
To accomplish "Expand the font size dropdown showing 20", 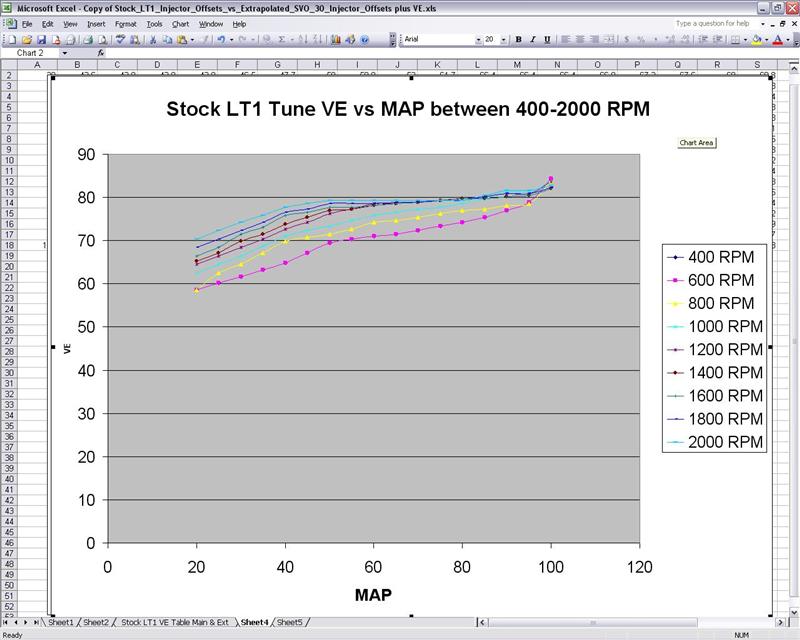I will [x=505, y=40].
